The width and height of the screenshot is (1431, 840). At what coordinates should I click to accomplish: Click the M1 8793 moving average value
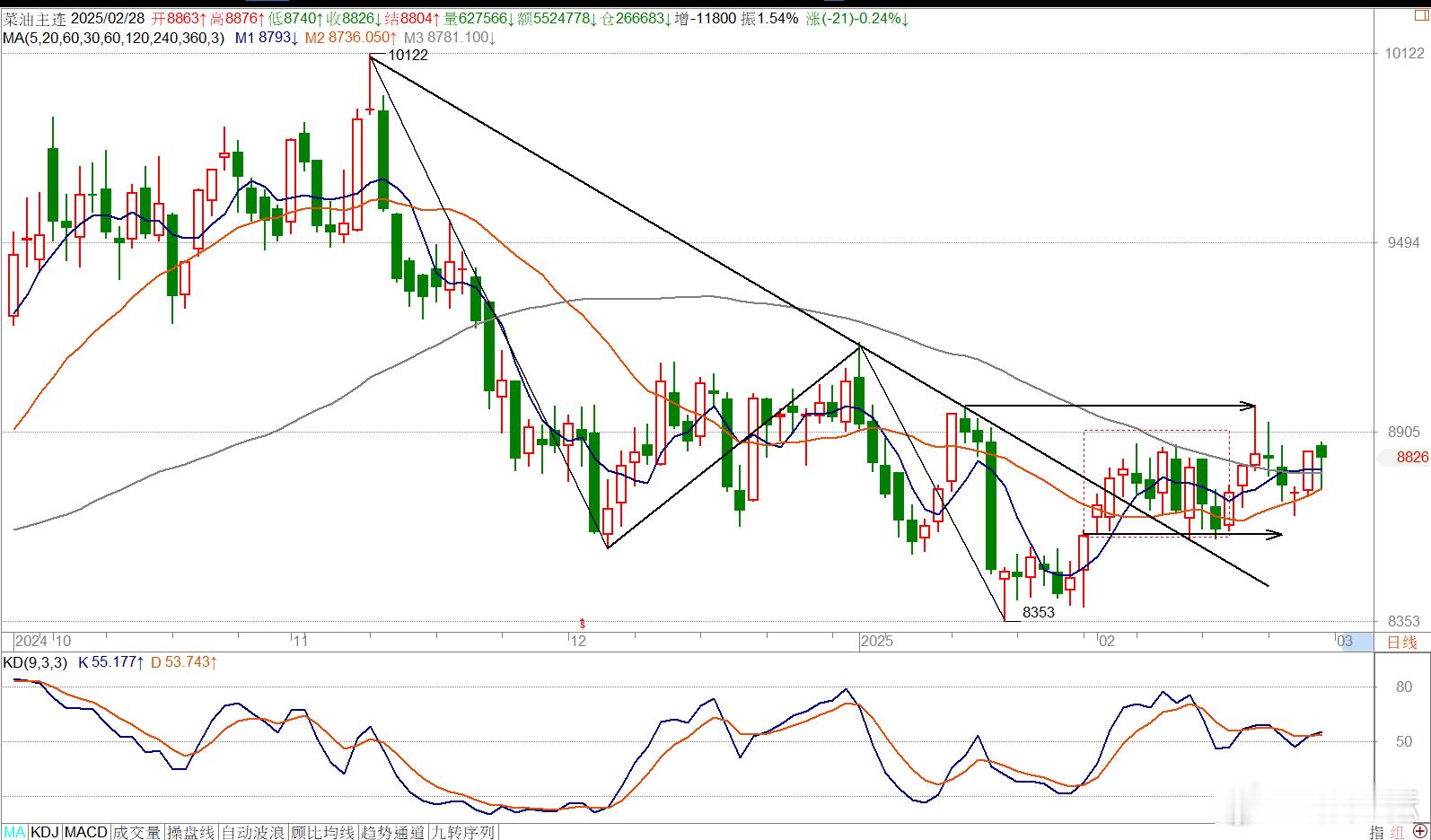[267, 38]
